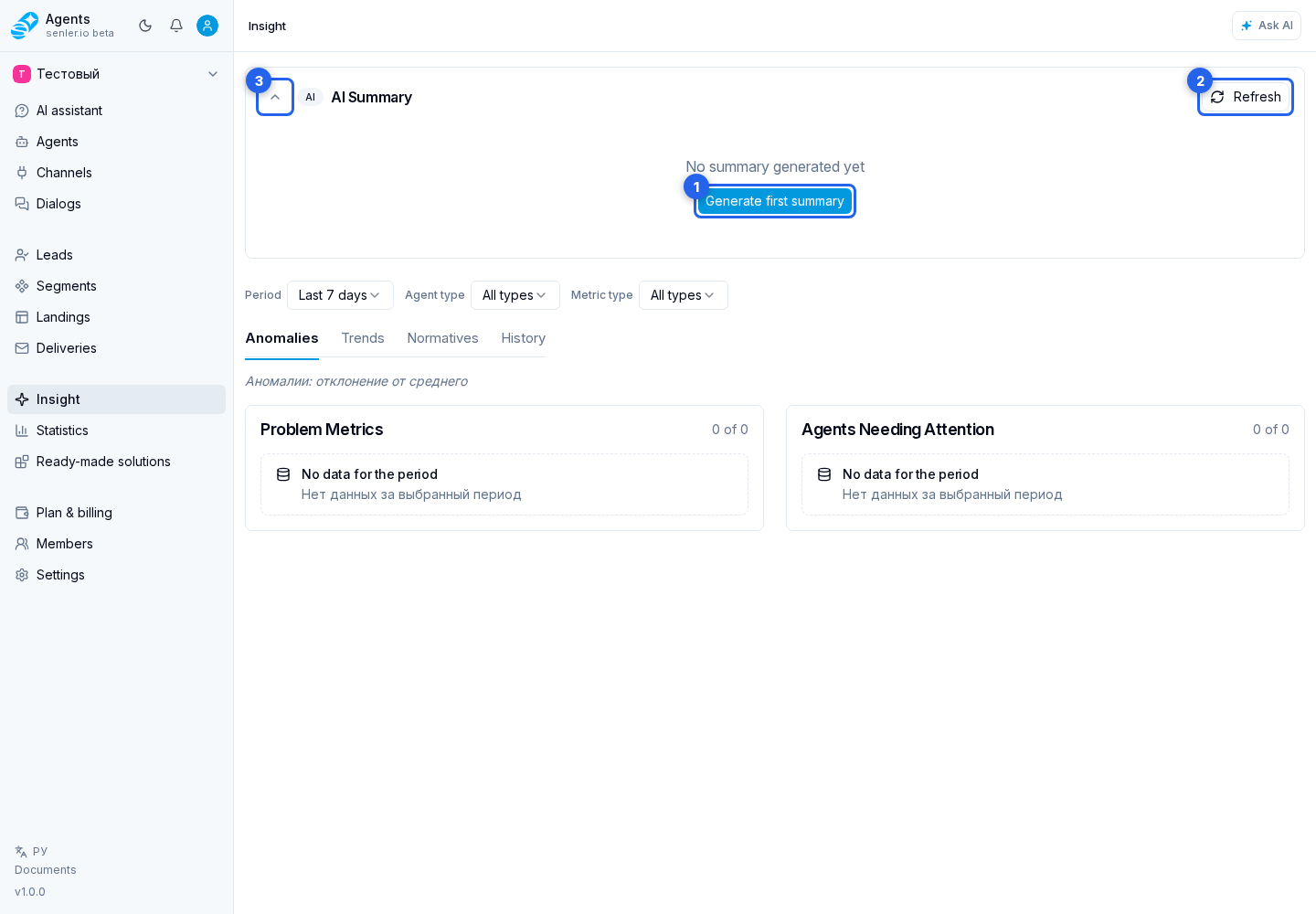Image resolution: width=1316 pixels, height=914 pixels.
Task: Click "0 of 0" counter in Agents Needing Attention
Action: [x=1271, y=430]
